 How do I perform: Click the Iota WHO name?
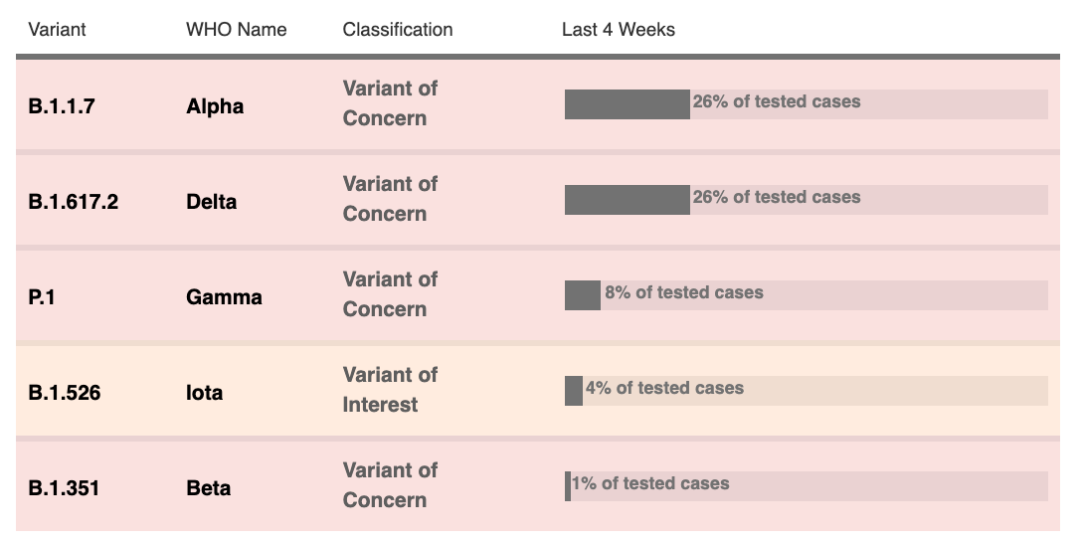coord(205,393)
